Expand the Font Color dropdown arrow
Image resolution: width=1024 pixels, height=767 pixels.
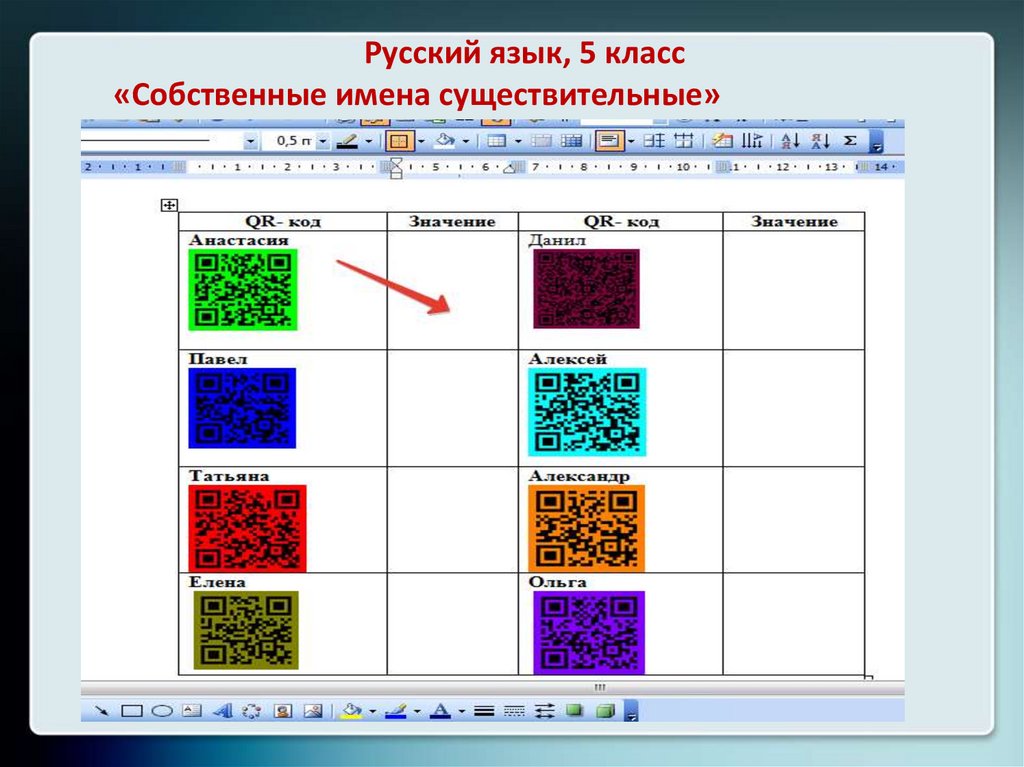(x=462, y=711)
